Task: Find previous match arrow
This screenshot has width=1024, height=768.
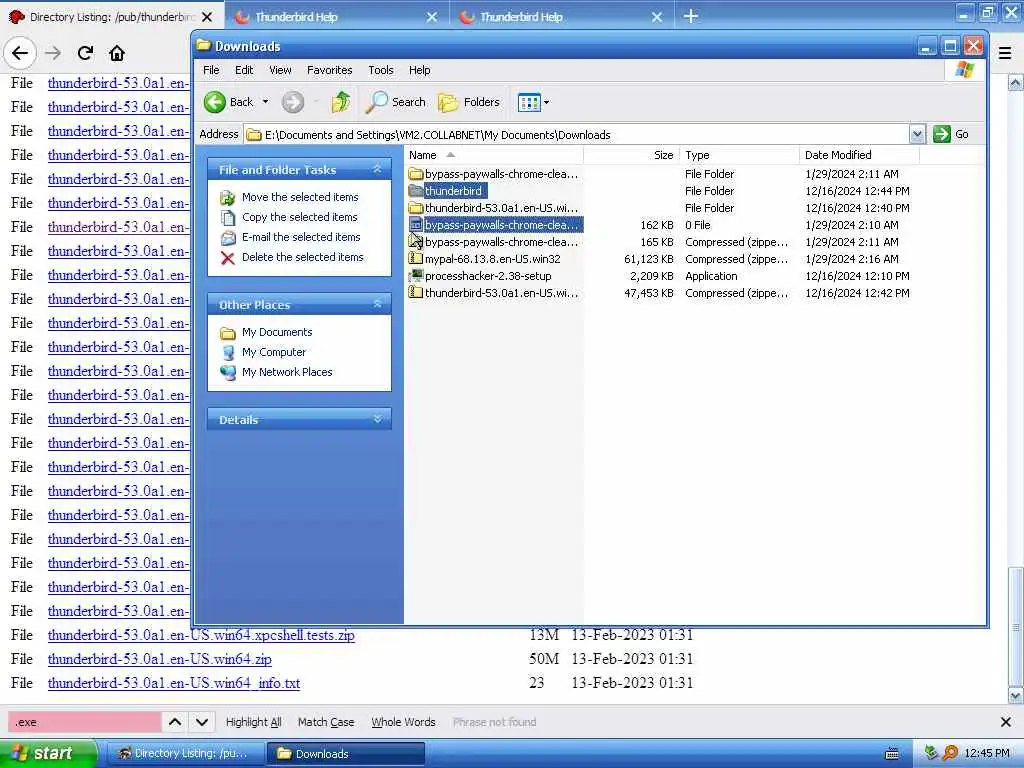Action: (x=175, y=722)
